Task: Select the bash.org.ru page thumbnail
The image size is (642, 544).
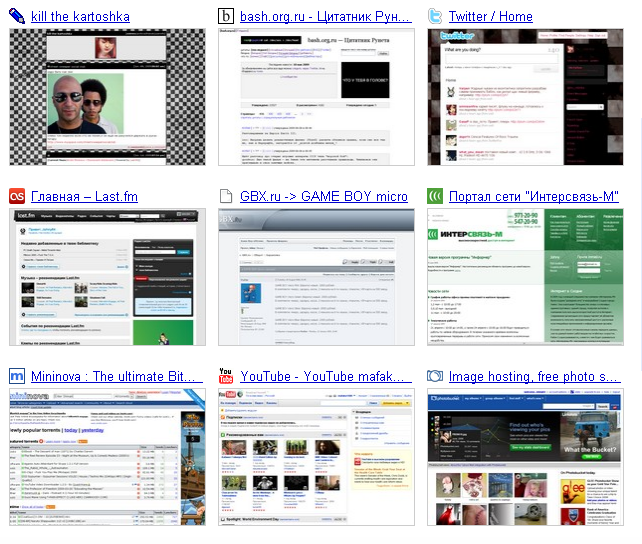Action: pyautogui.click(x=316, y=97)
